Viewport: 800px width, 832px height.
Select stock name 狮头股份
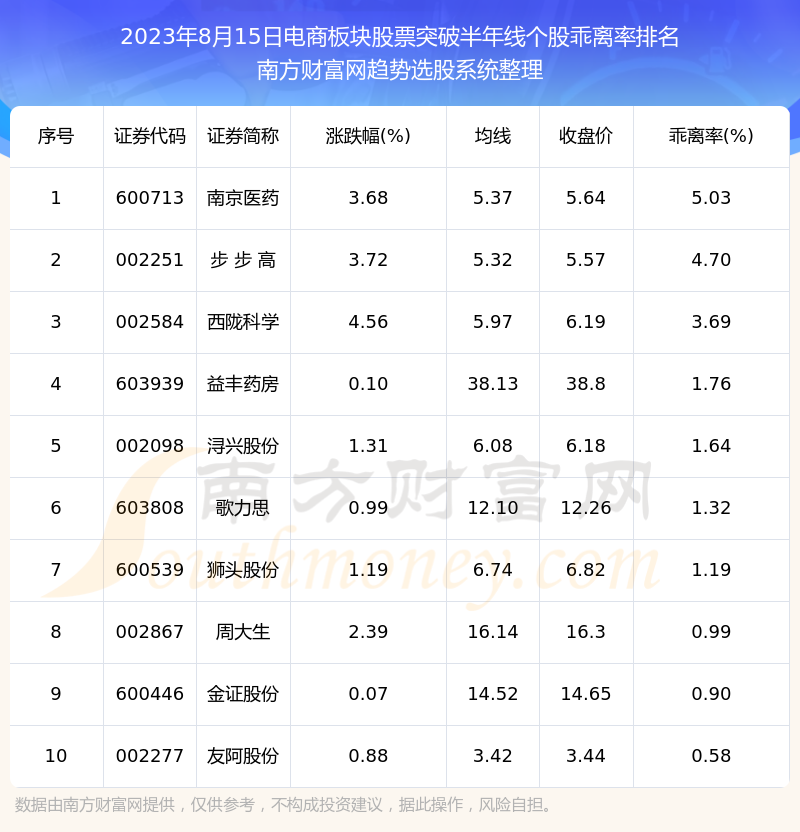243,570
